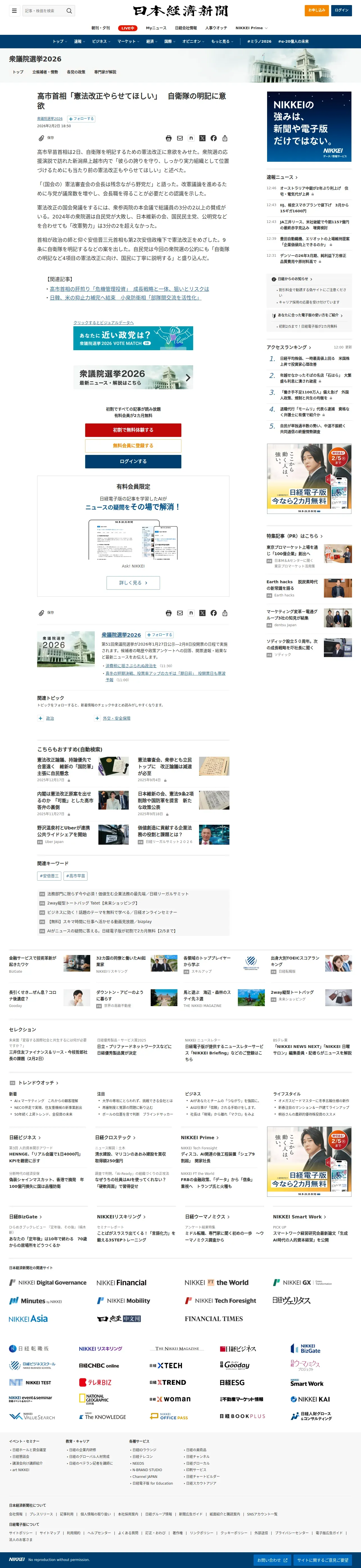Screen dimensions: 361x1568
Task: Click the お問い合わせ button in the footer
Action: 272,1560
